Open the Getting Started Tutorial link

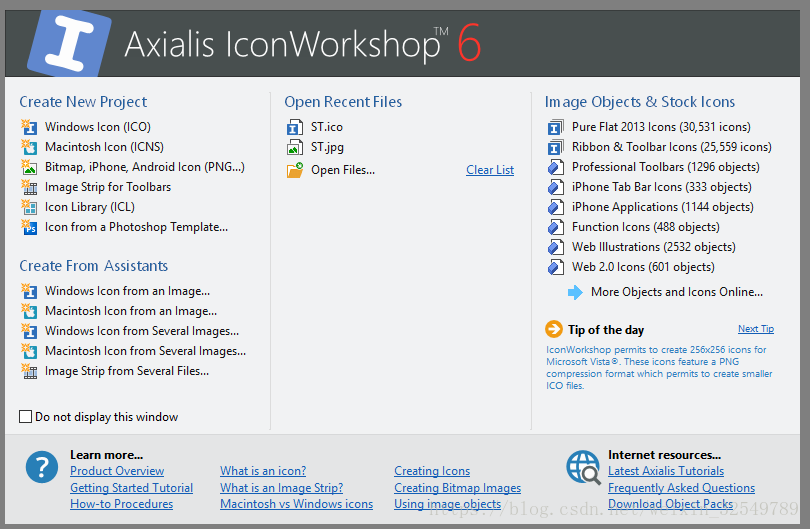click(x=132, y=488)
